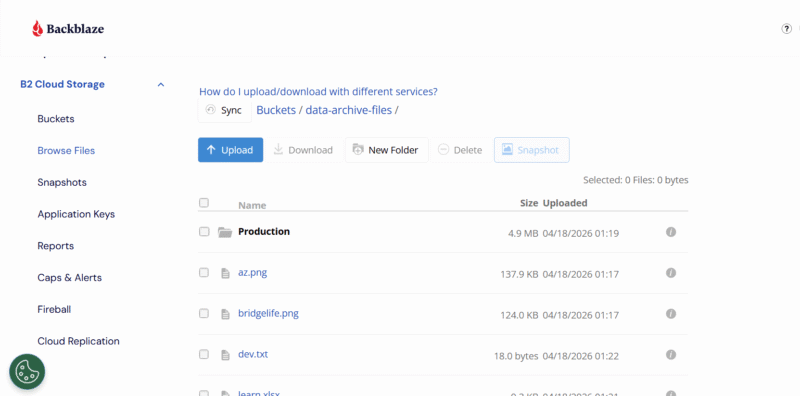Open Browse Files in the sidebar
The width and height of the screenshot is (800, 396).
[66, 151]
